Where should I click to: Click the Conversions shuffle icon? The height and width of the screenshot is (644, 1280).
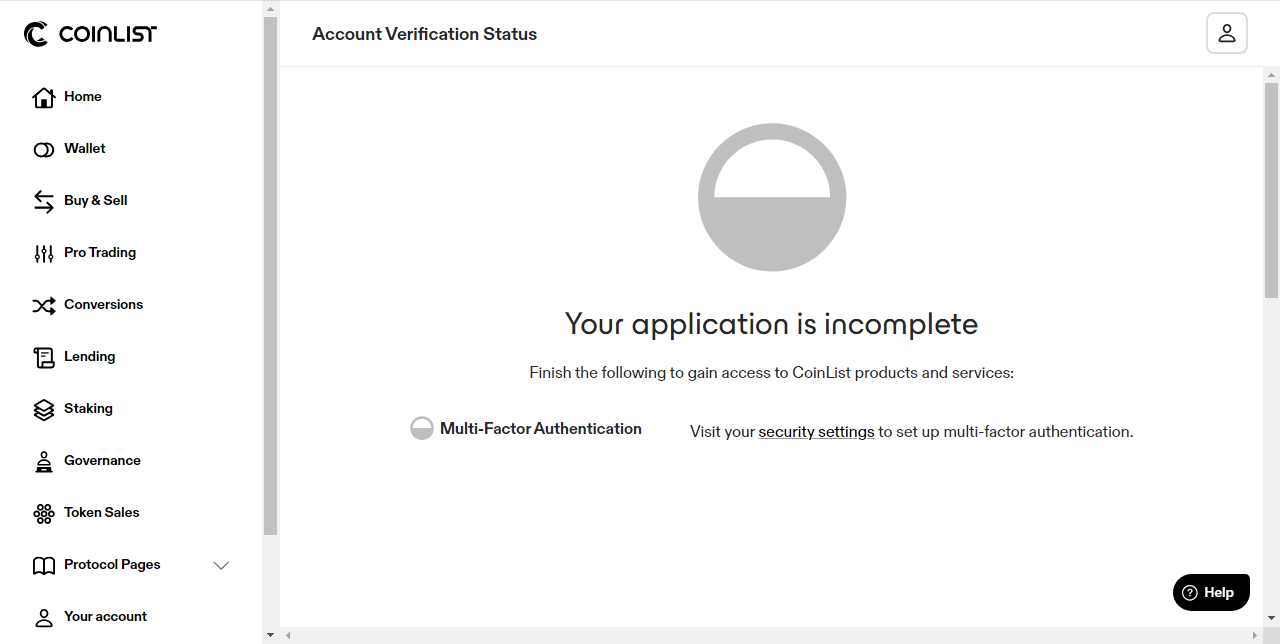(x=44, y=305)
